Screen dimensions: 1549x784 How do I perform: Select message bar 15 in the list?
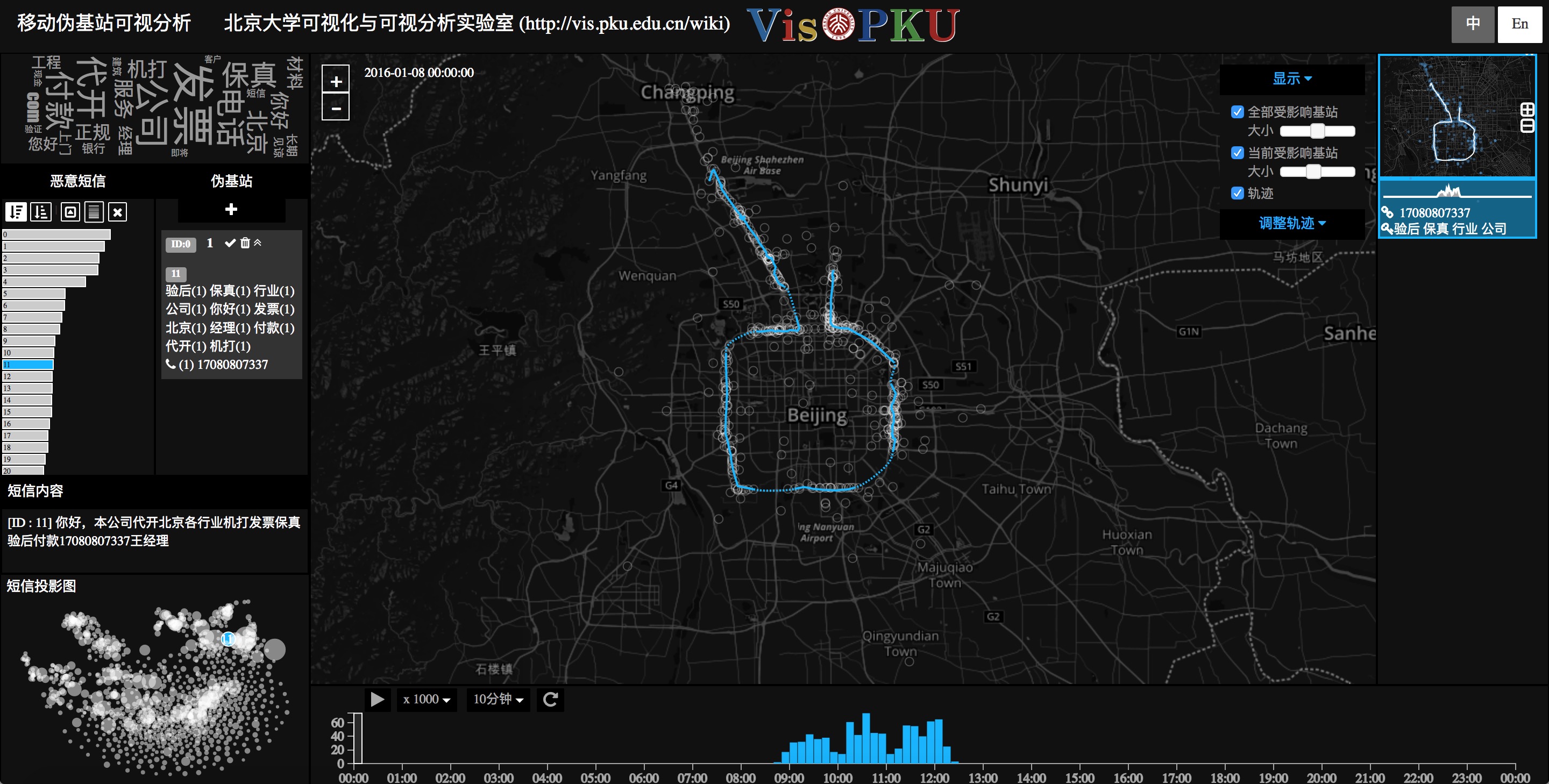tap(27, 412)
